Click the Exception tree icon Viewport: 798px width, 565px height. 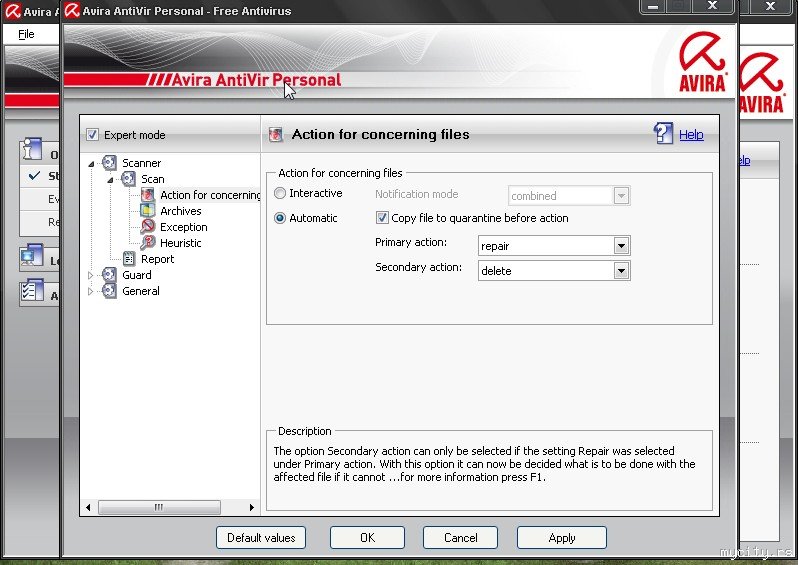click(147, 227)
